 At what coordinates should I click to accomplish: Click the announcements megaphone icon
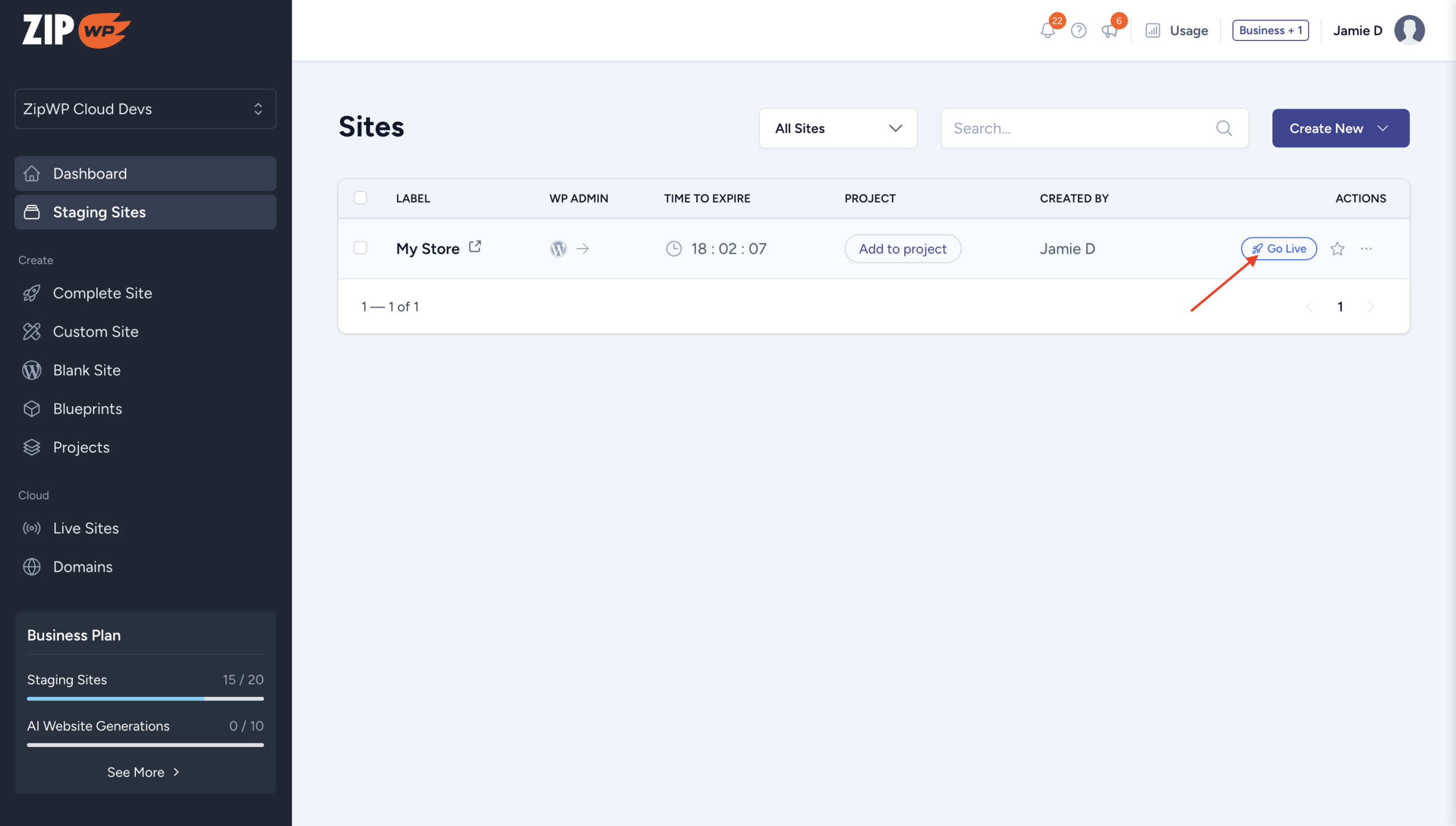[1109, 30]
